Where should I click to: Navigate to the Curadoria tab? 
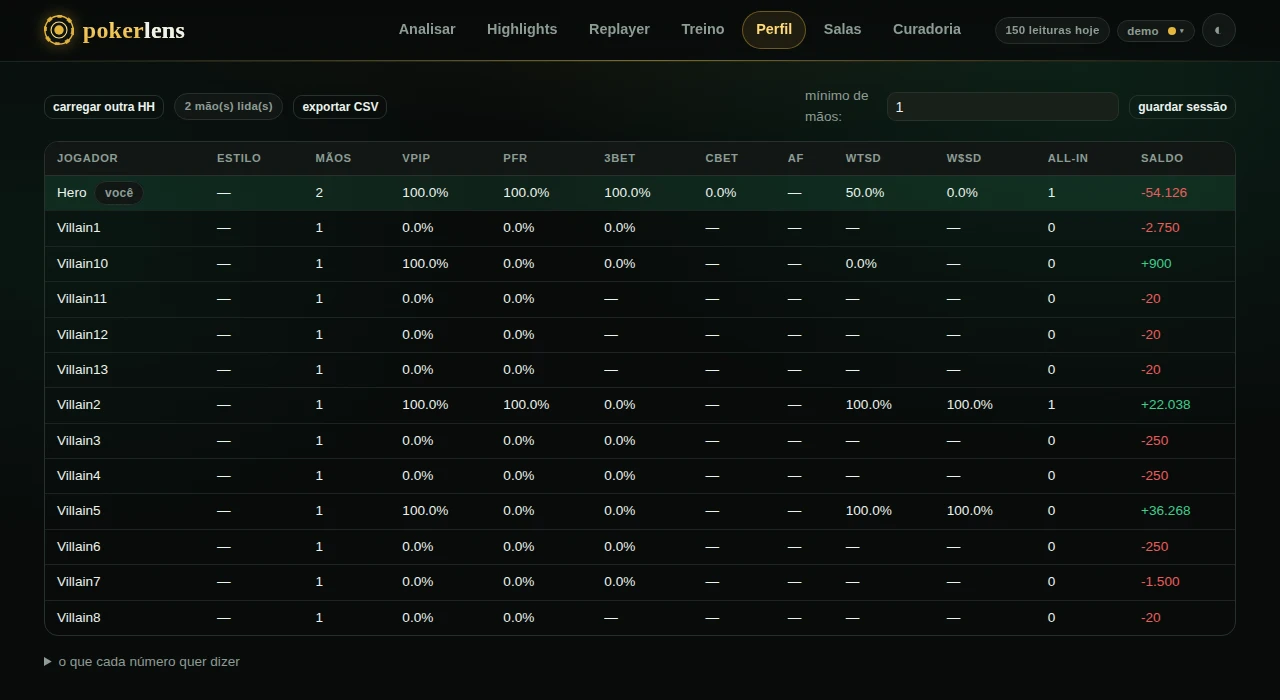927,30
